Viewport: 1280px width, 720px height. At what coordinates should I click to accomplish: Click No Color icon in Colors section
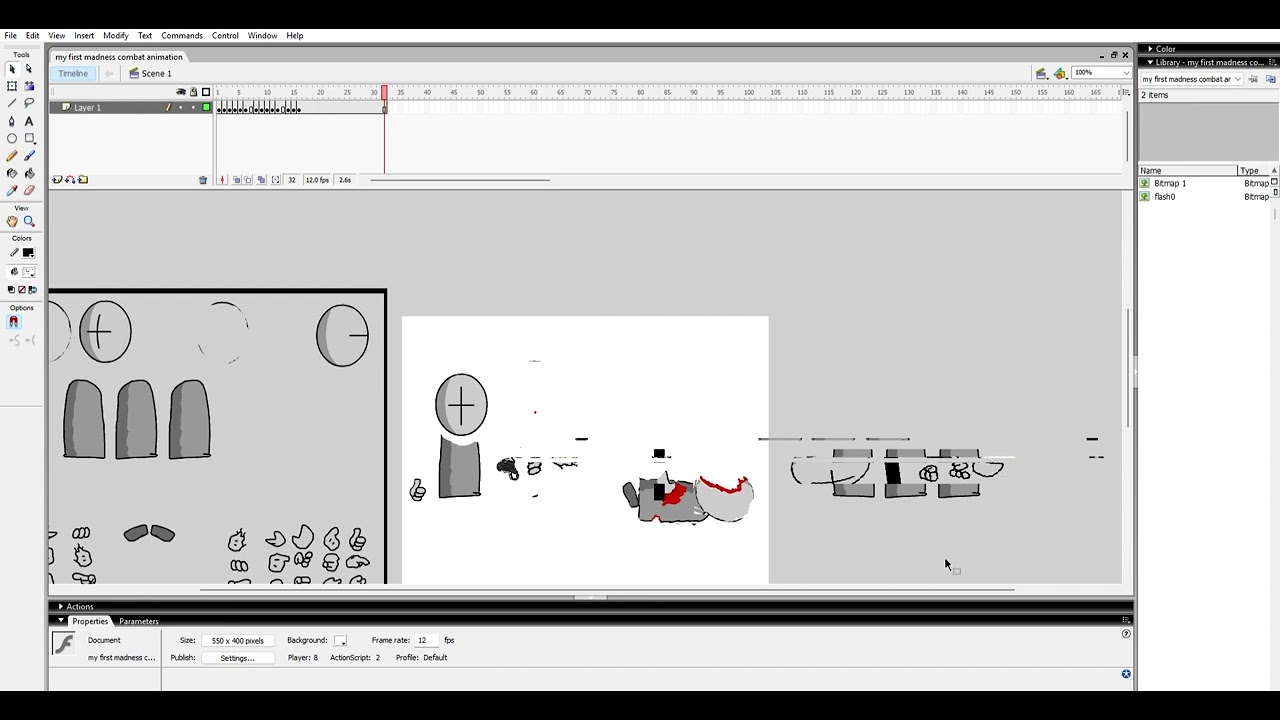[22, 290]
